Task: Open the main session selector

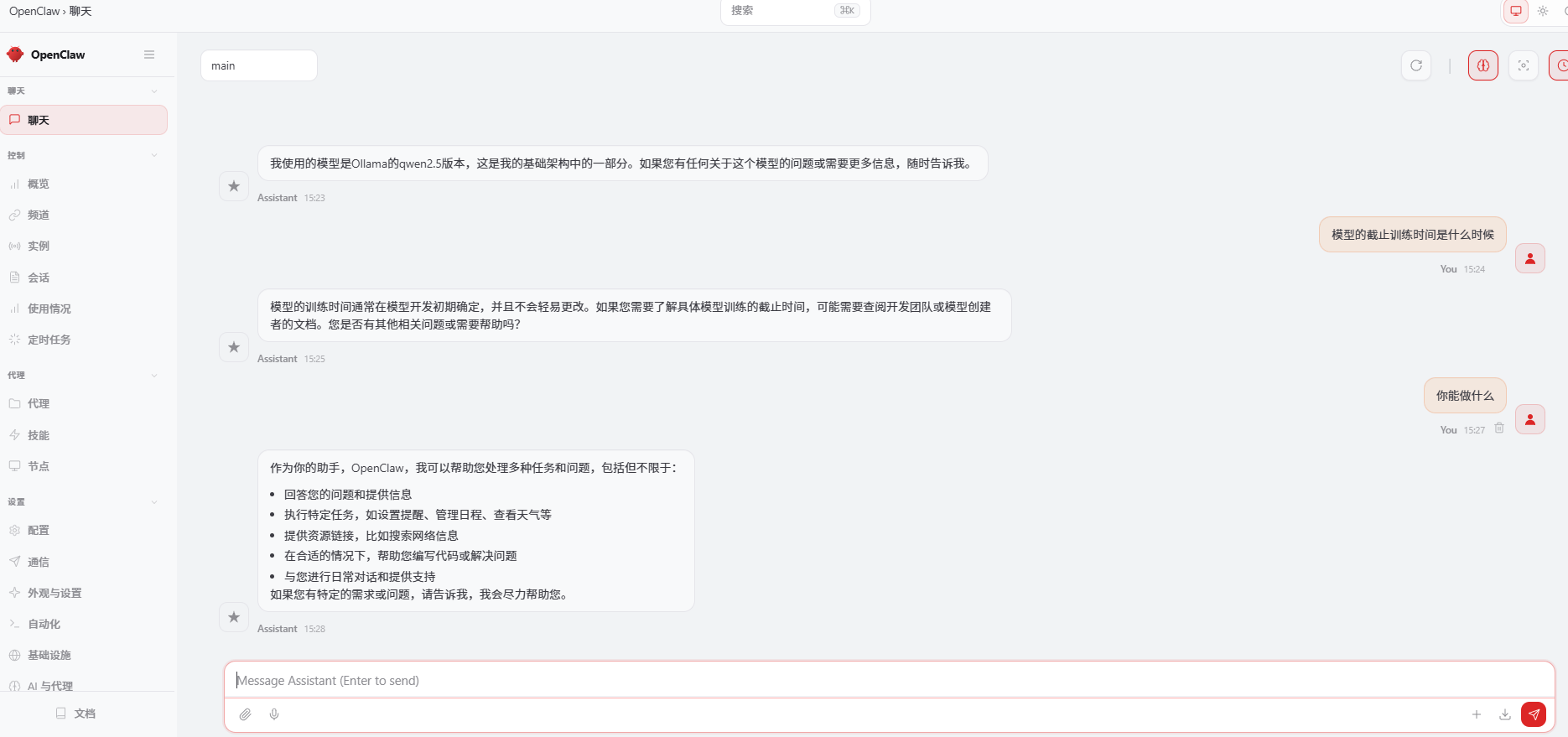Action: [x=259, y=65]
